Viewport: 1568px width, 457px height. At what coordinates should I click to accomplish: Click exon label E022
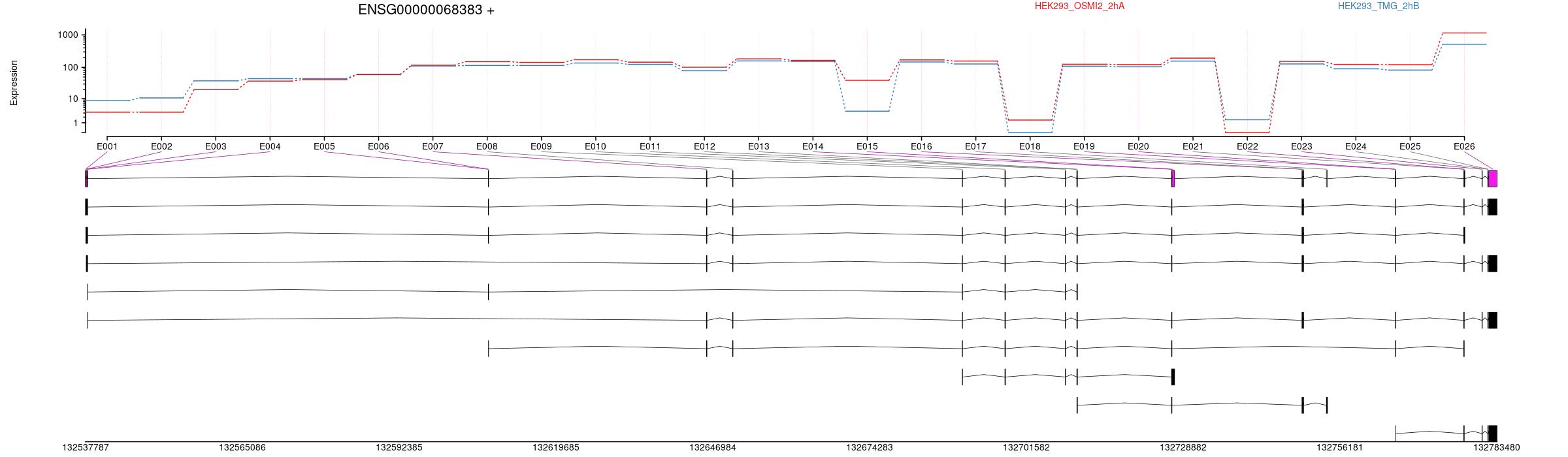[1247, 146]
